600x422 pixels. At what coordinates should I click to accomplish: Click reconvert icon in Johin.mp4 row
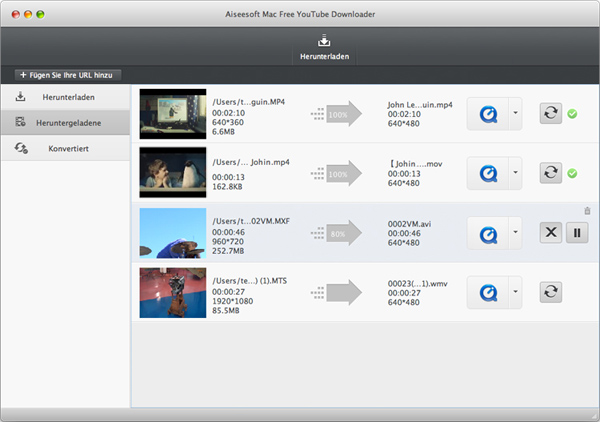point(551,173)
